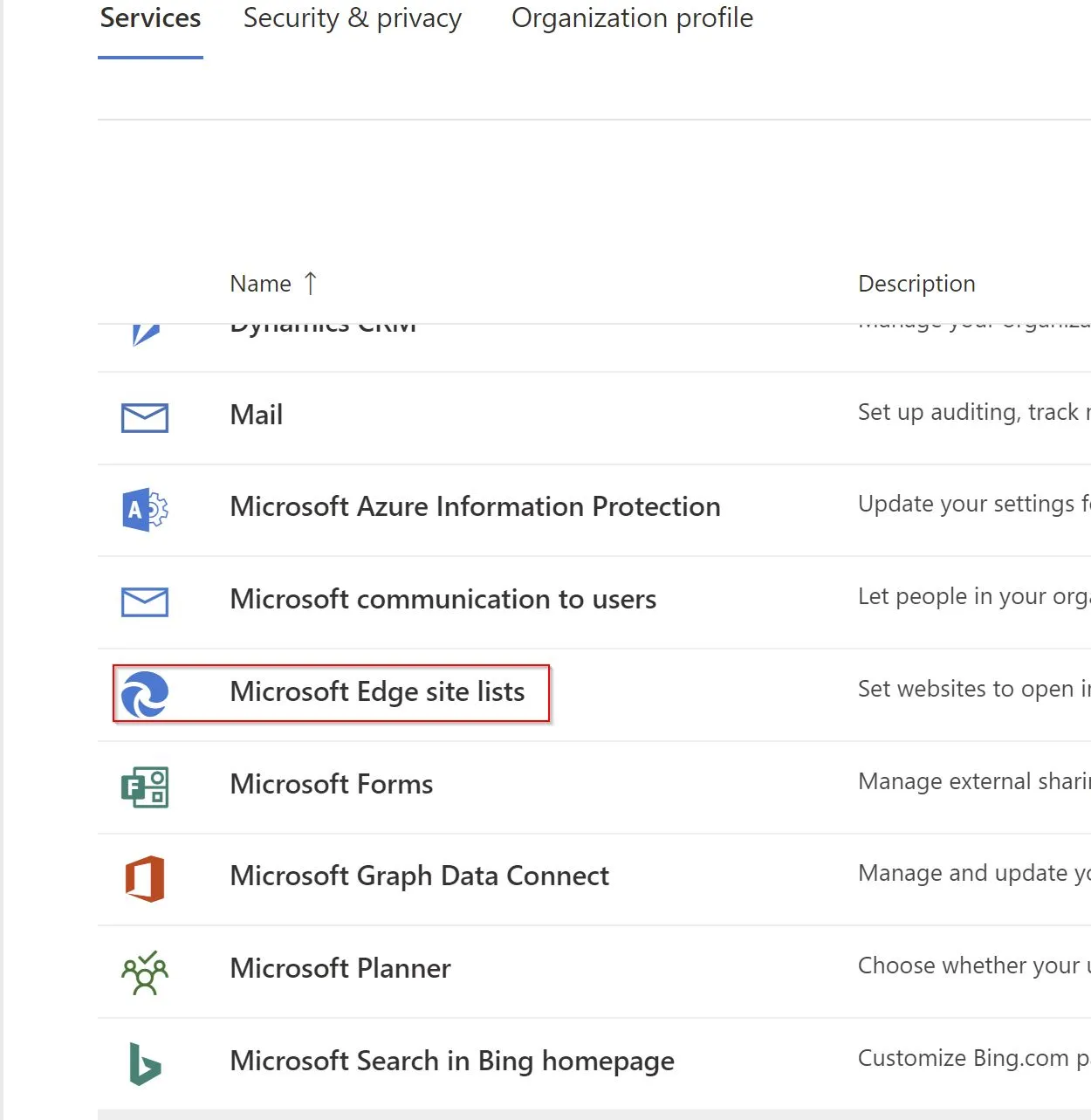Click description 'Let people in your org'

[974, 596]
